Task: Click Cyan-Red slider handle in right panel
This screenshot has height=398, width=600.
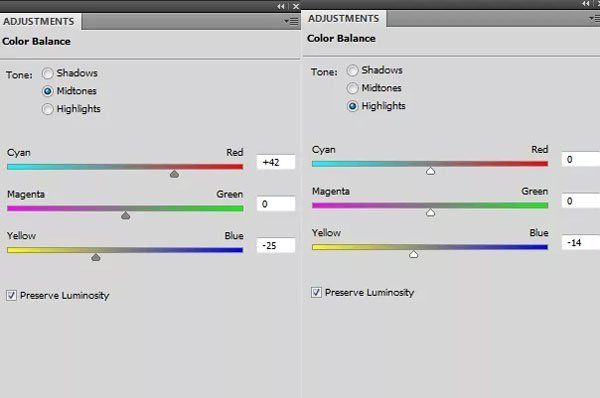Action: 430,171
